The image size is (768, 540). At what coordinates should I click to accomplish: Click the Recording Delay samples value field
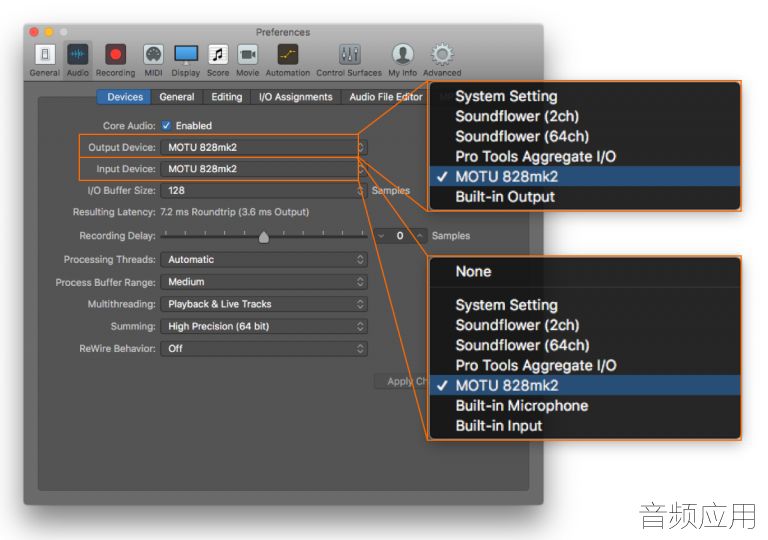[400, 236]
